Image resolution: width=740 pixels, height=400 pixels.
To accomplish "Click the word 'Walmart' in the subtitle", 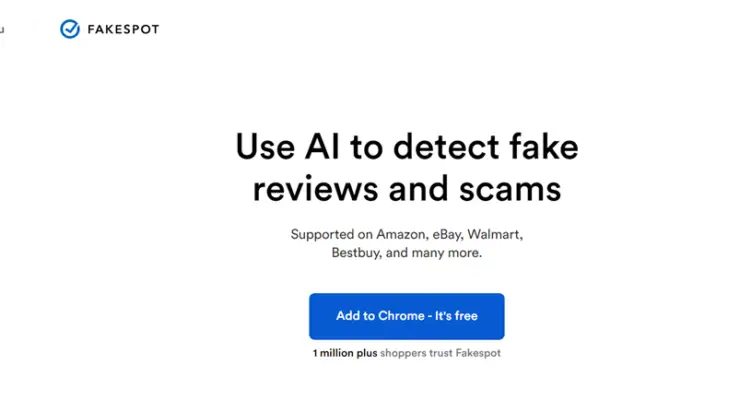I will (x=495, y=234).
